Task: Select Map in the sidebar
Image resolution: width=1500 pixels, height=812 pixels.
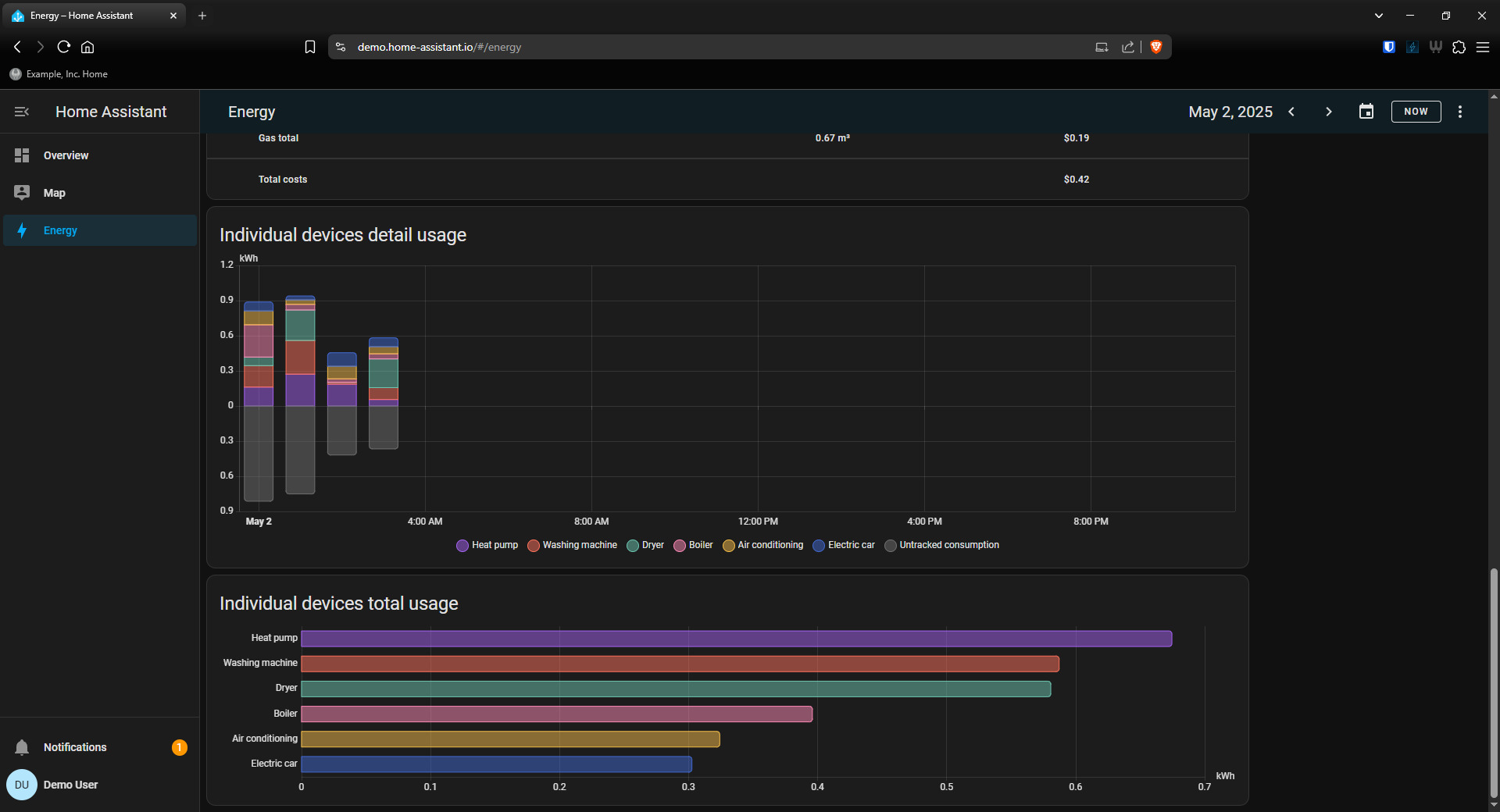Action: point(55,193)
